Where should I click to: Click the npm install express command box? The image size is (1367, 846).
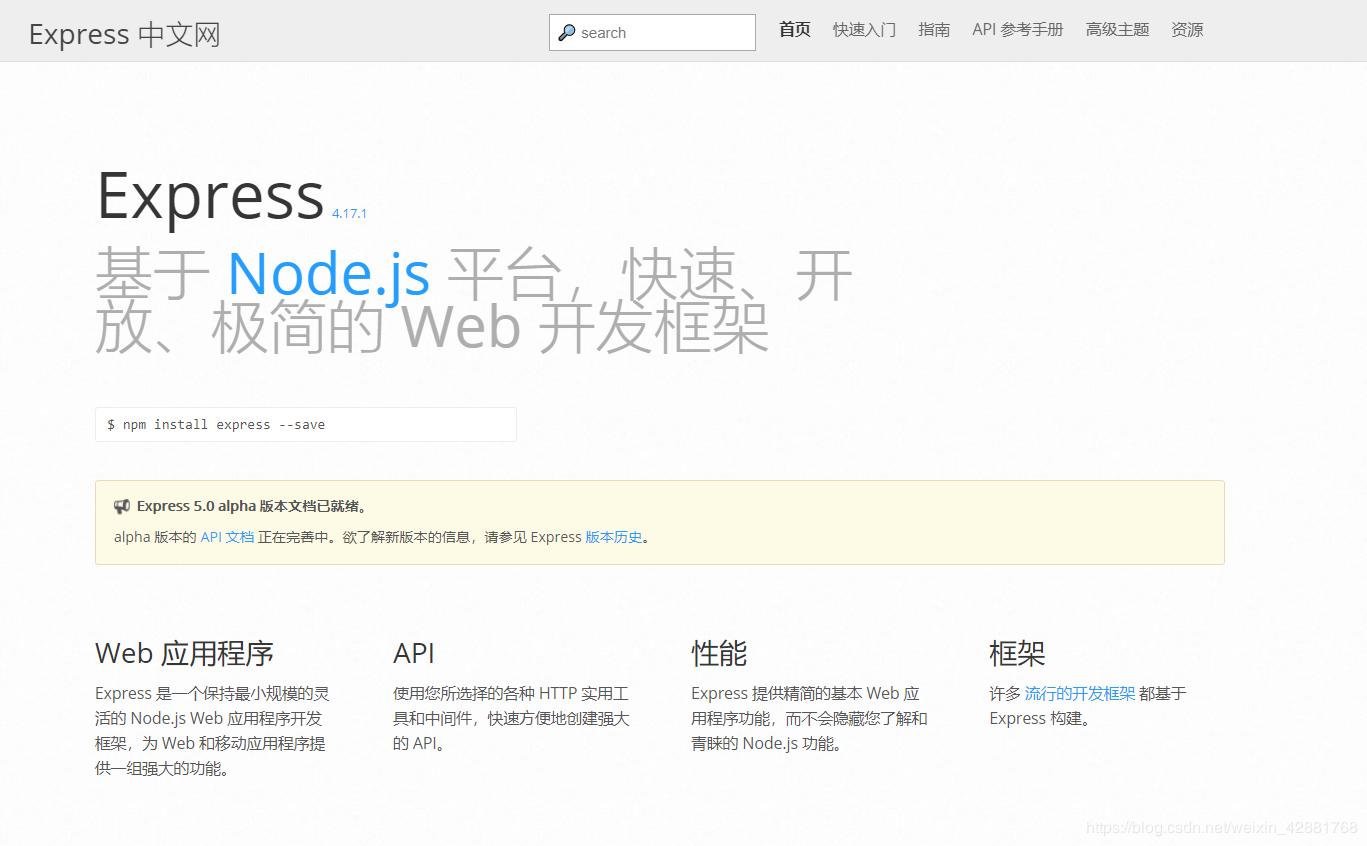point(305,424)
